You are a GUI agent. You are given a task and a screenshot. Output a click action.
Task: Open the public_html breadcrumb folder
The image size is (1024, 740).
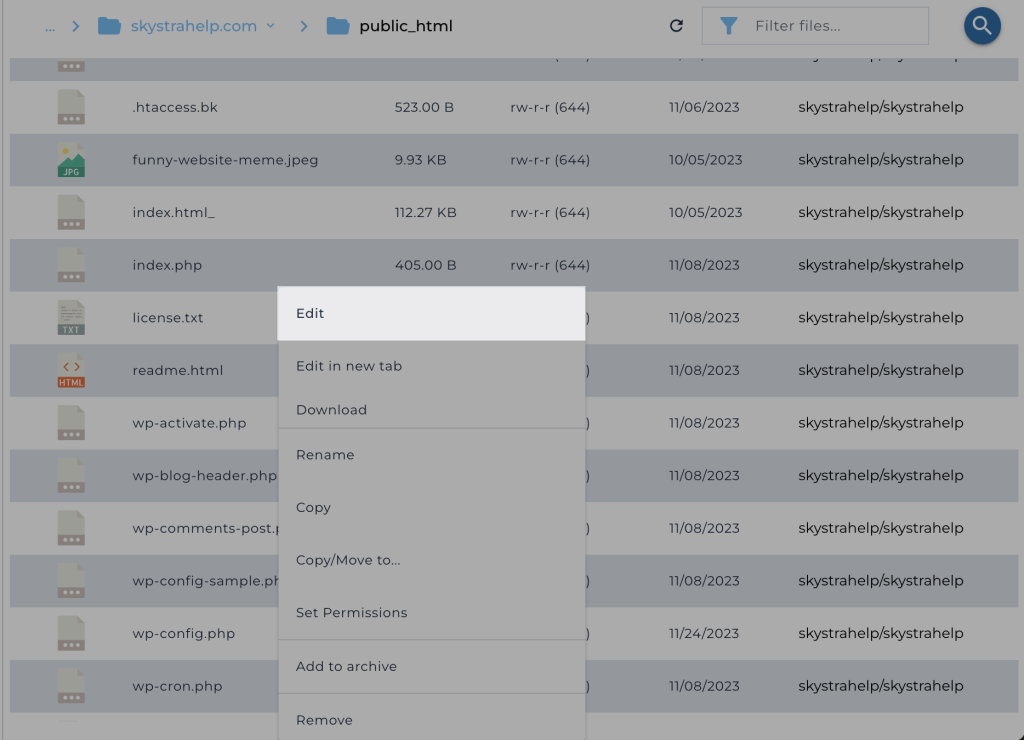[405, 26]
